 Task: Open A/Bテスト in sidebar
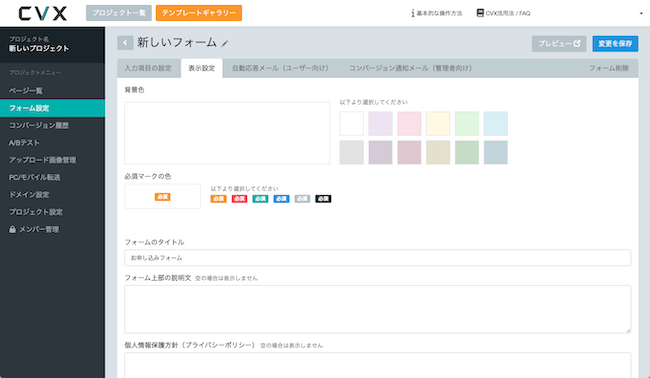click(52, 143)
